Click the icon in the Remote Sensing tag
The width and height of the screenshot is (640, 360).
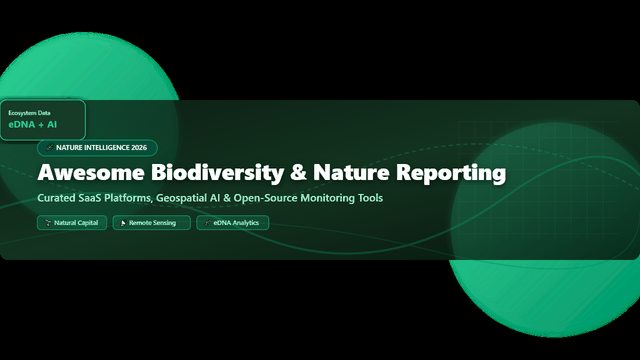click(x=123, y=223)
